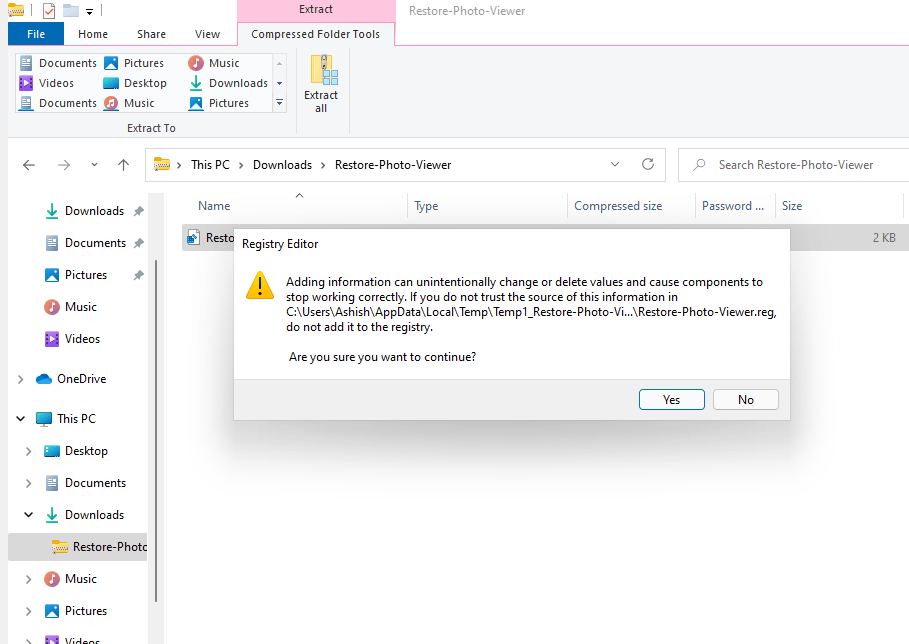Select OneDrive in the navigation pane

pyautogui.click(x=71, y=379)
